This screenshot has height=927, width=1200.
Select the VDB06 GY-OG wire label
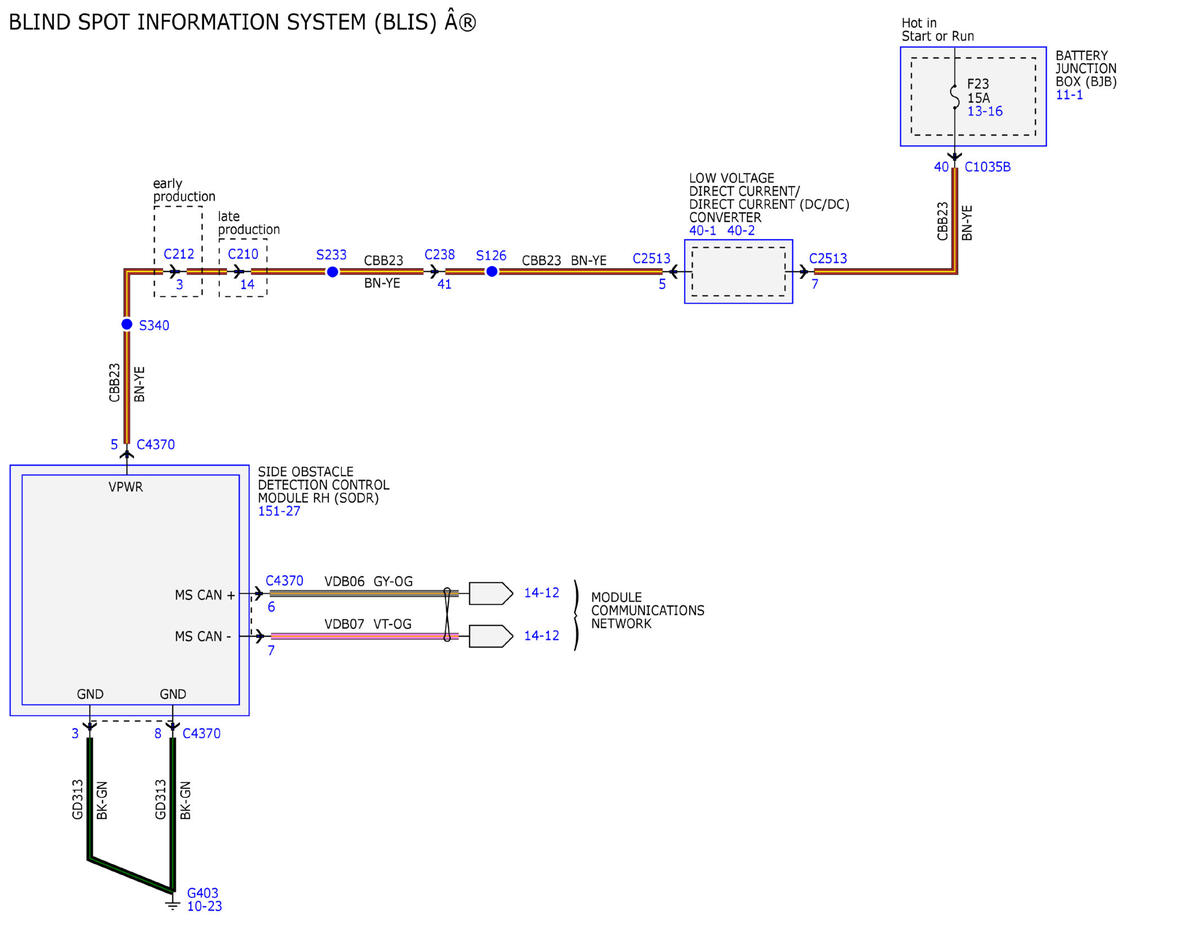pyautogui.click(x=368, y=581)
